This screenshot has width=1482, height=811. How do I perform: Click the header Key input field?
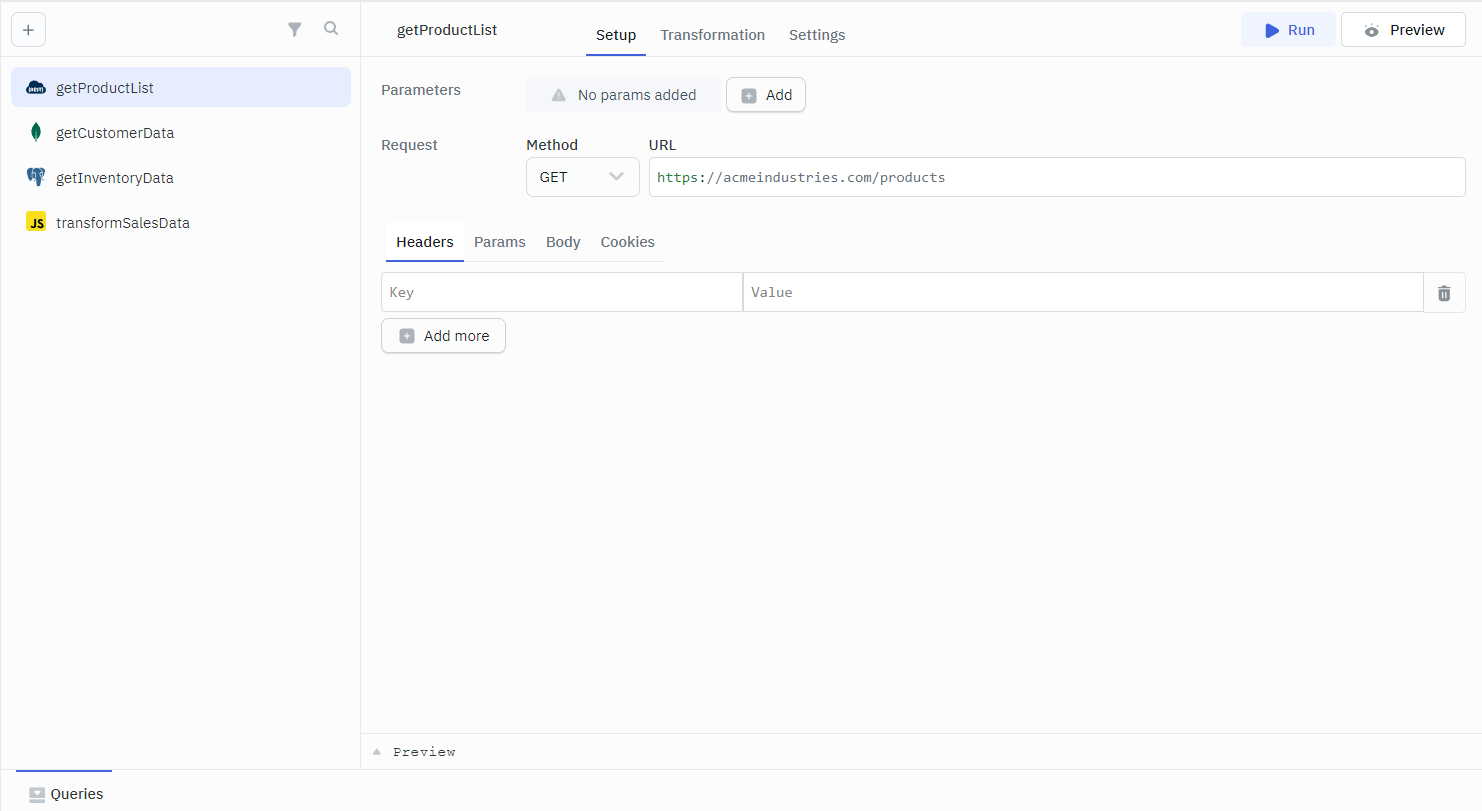[561, 293]
